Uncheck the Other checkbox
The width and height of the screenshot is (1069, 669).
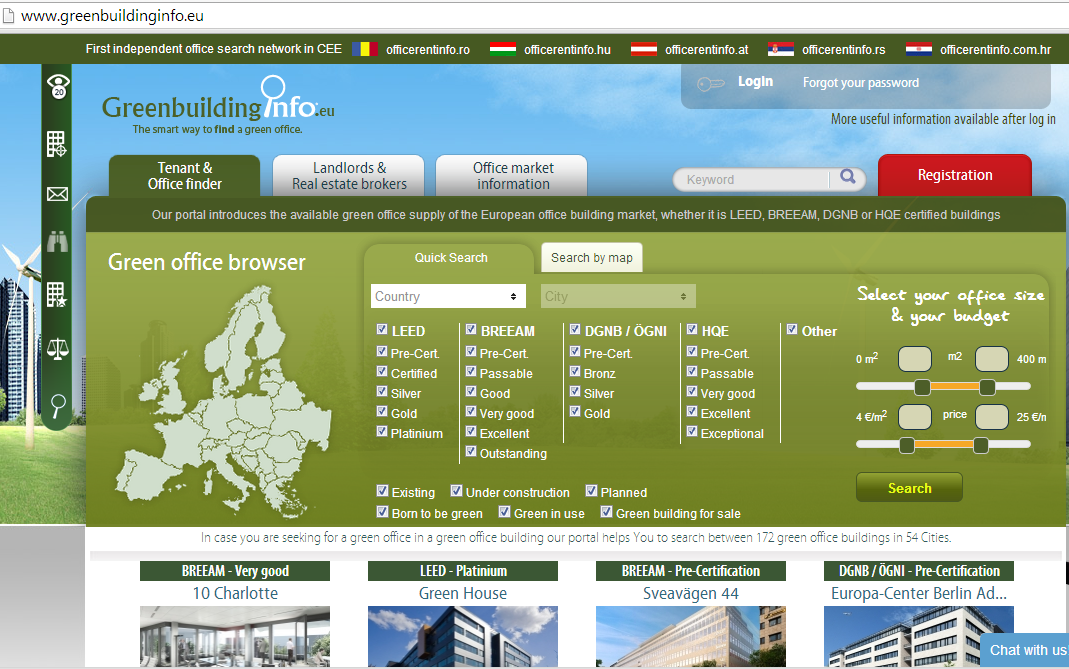point(792,329)
